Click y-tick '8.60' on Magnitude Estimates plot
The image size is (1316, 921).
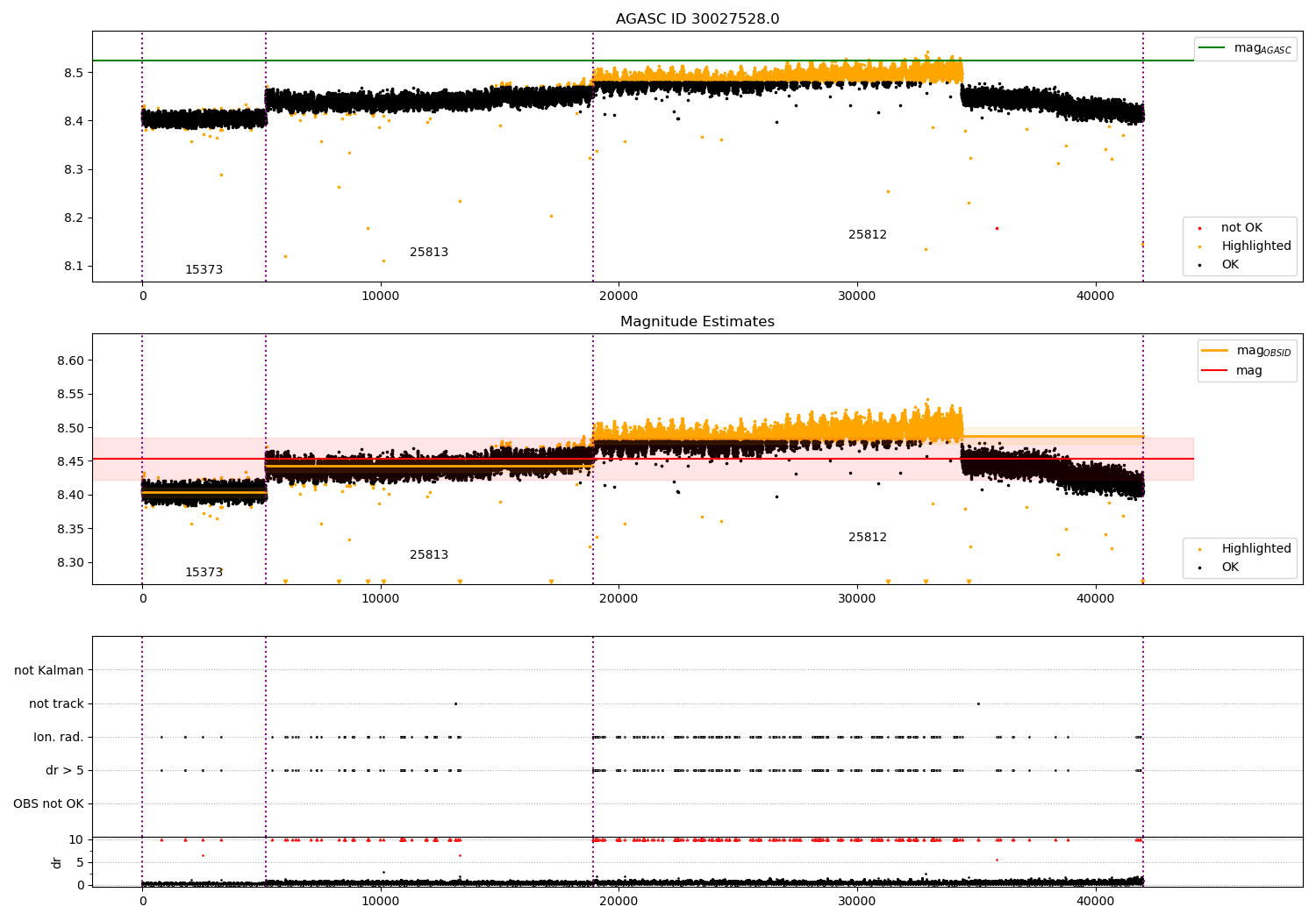tap(70, 361)
